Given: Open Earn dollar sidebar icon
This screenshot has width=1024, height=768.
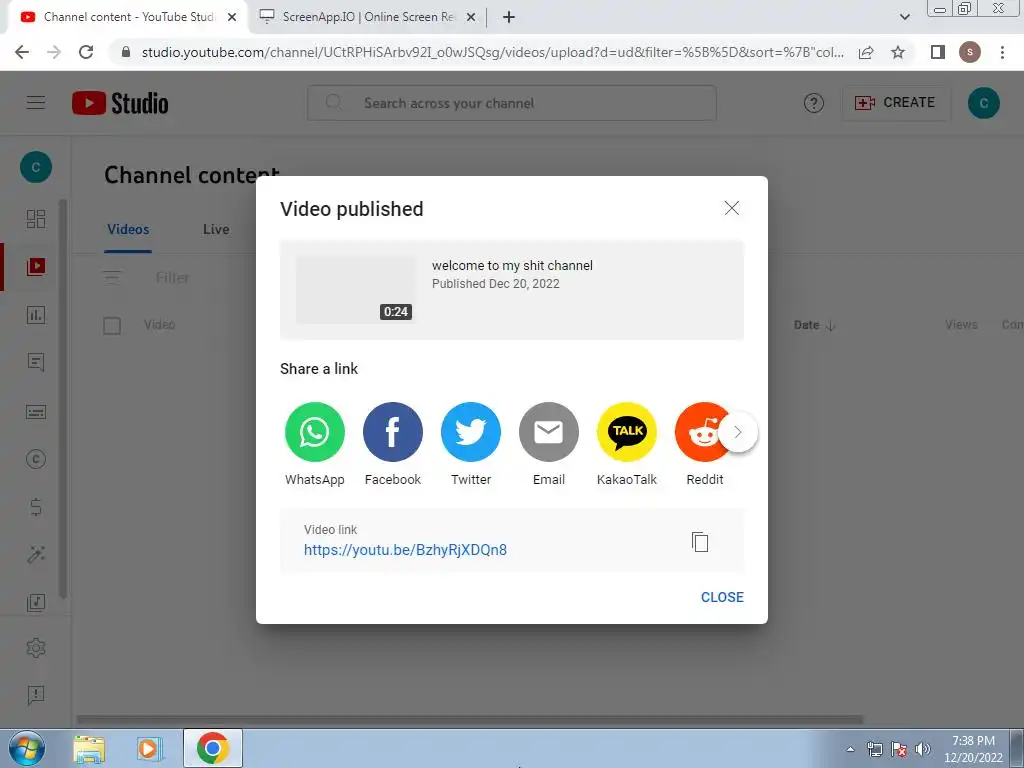Looking at the screenshot, I should coord(36,507).
